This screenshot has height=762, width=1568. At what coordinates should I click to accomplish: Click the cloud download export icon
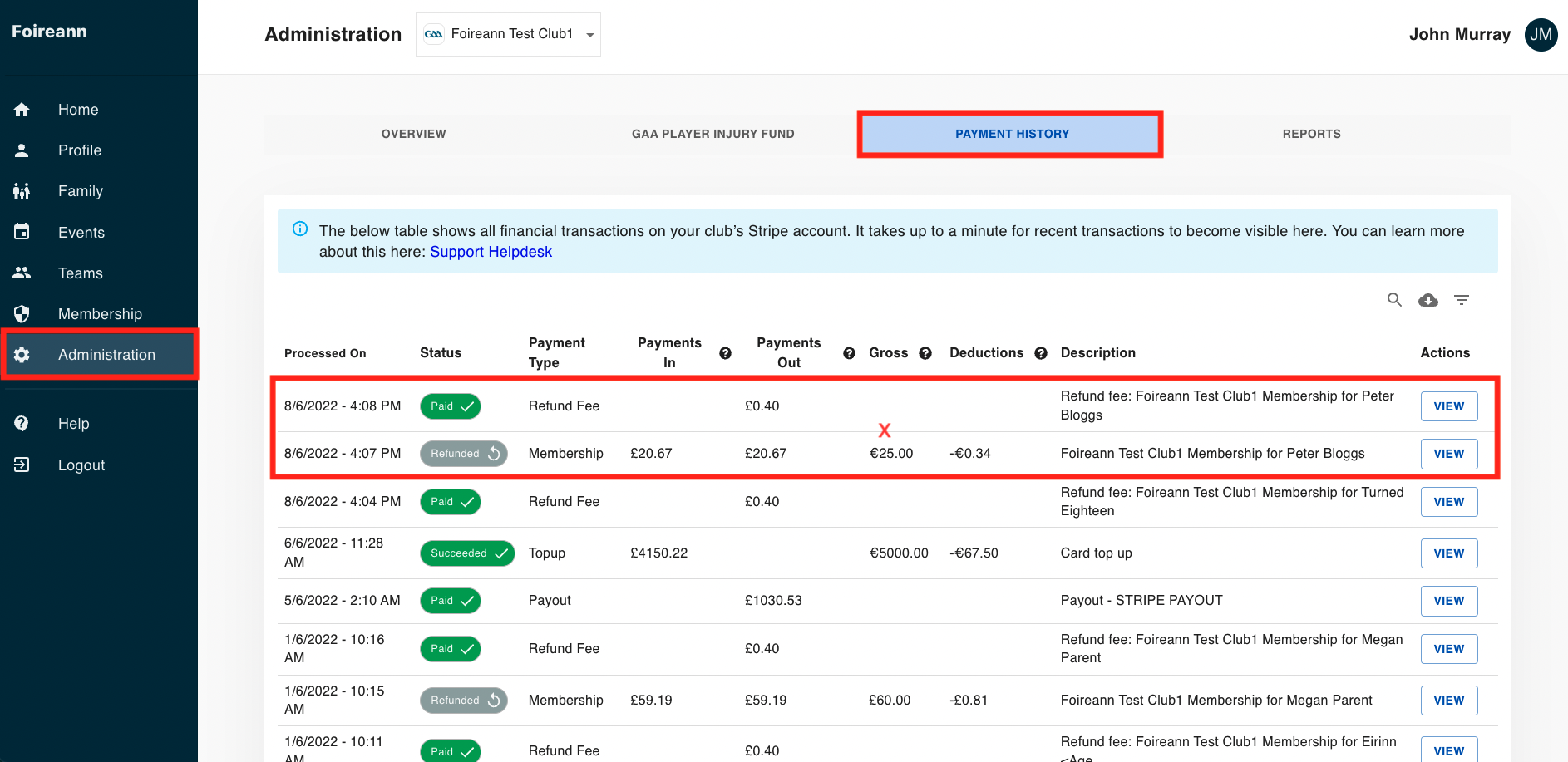1428,300
